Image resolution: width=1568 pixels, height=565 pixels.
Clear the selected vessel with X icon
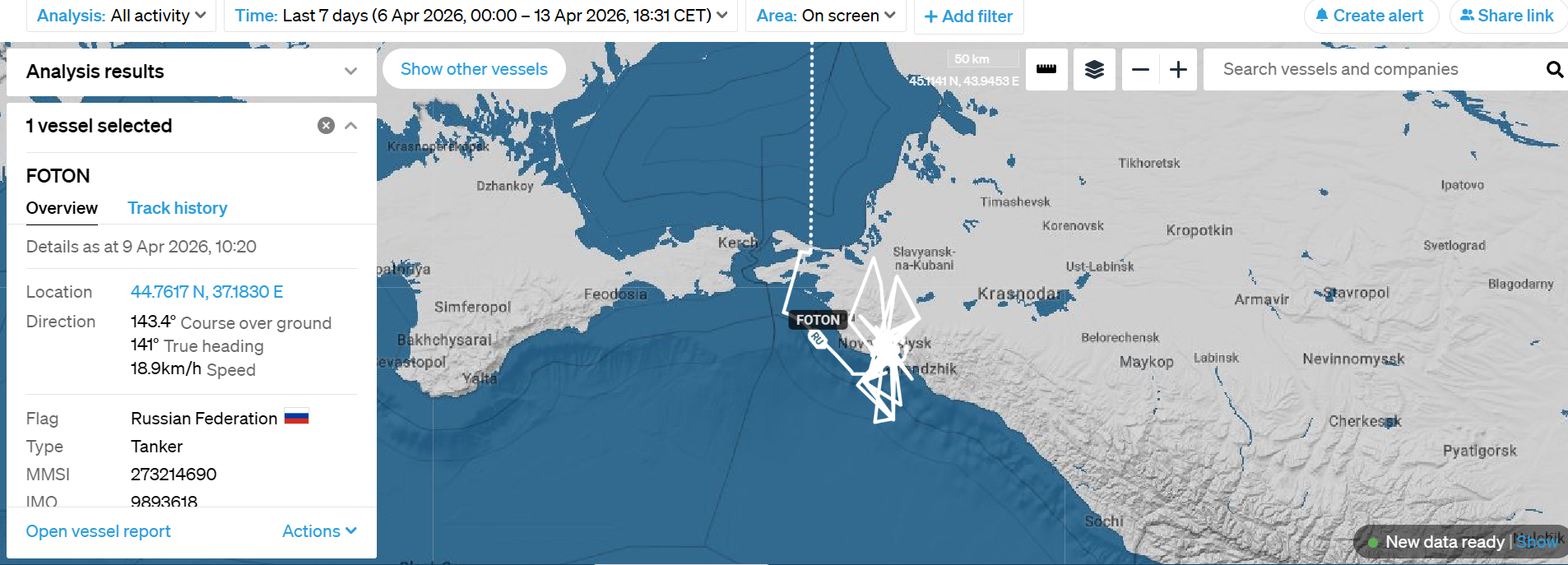click(326, 125)
